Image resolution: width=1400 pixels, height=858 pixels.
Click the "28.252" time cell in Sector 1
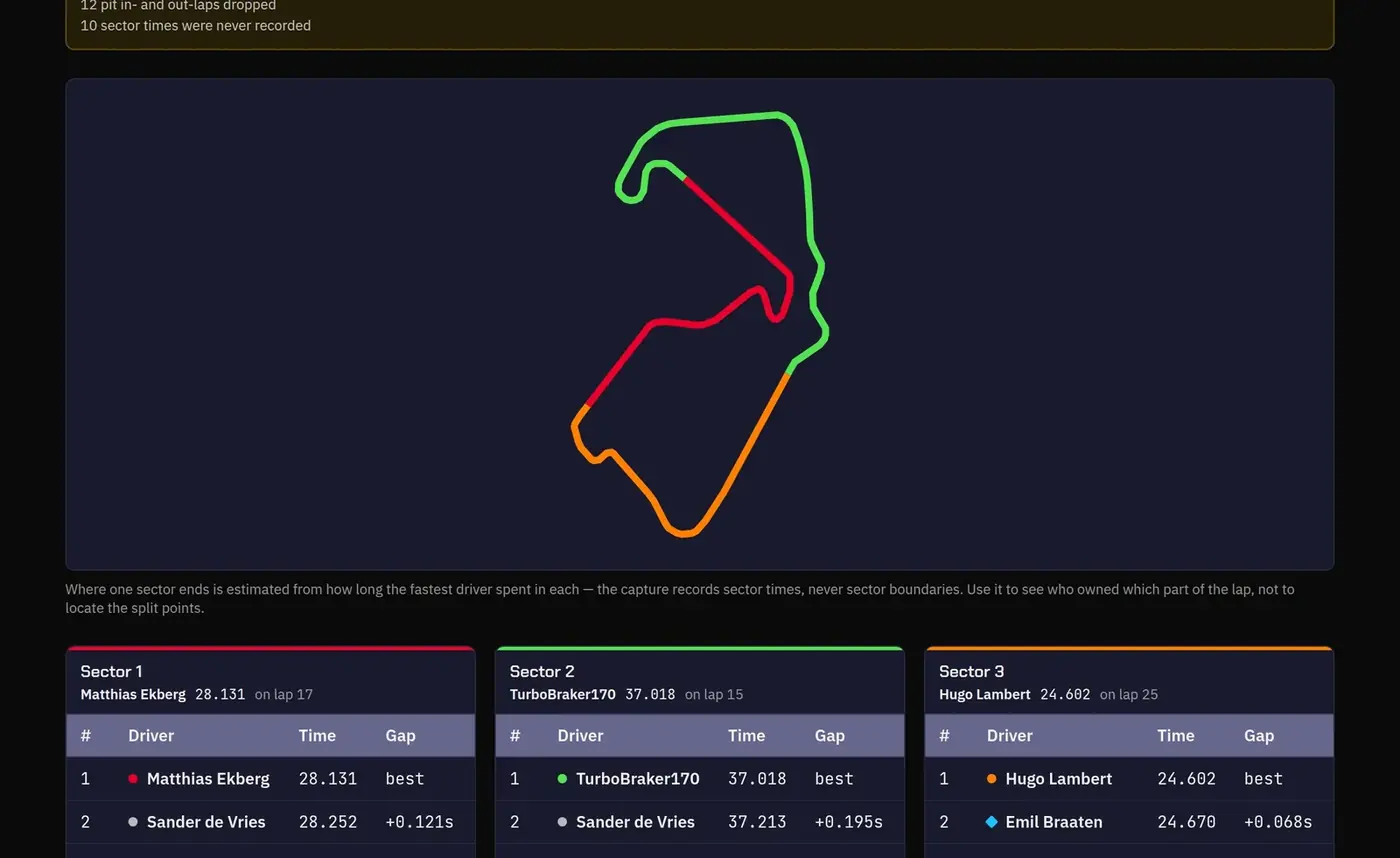(x=328, y=822)
